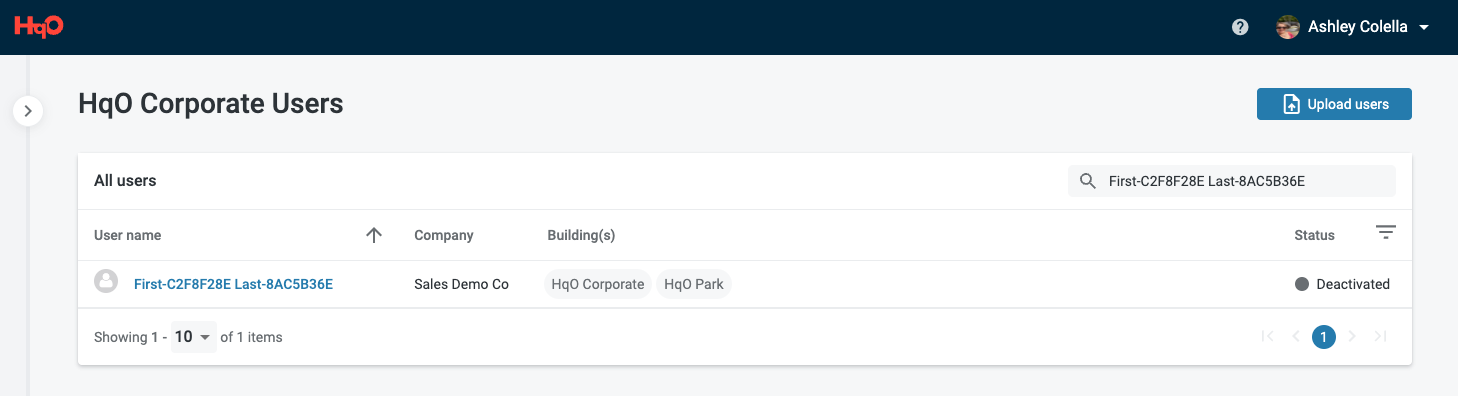Click the Upload users button
Screen dimensions: 1458x396
1334,104
